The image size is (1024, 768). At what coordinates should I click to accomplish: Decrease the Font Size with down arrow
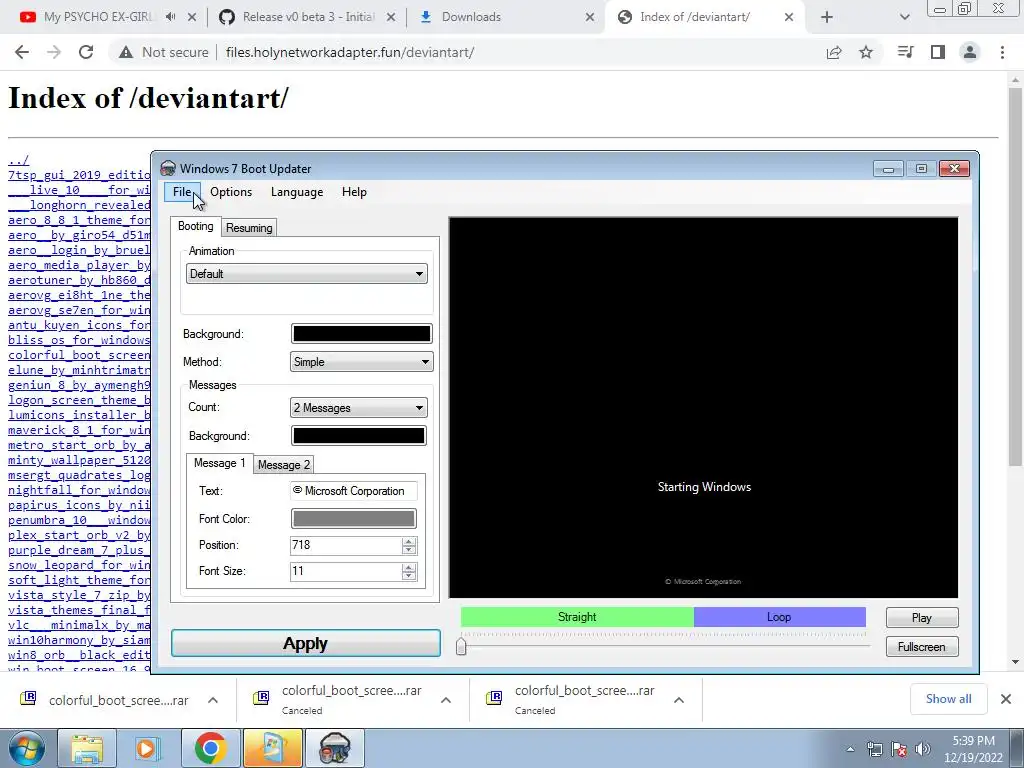tap(409, 576)
